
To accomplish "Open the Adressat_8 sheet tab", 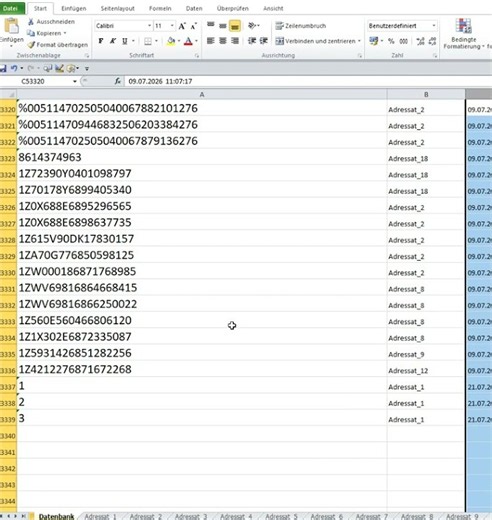I will click(417, 517).
